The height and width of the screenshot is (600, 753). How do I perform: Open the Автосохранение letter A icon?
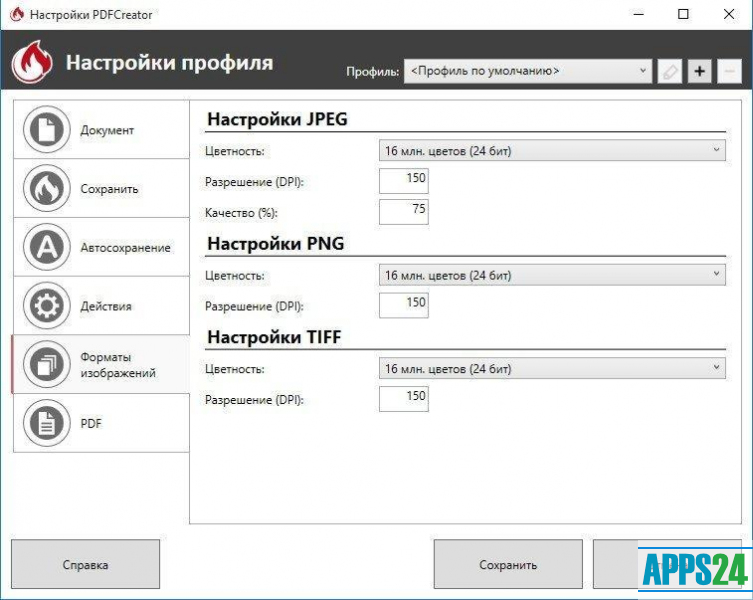47,247
